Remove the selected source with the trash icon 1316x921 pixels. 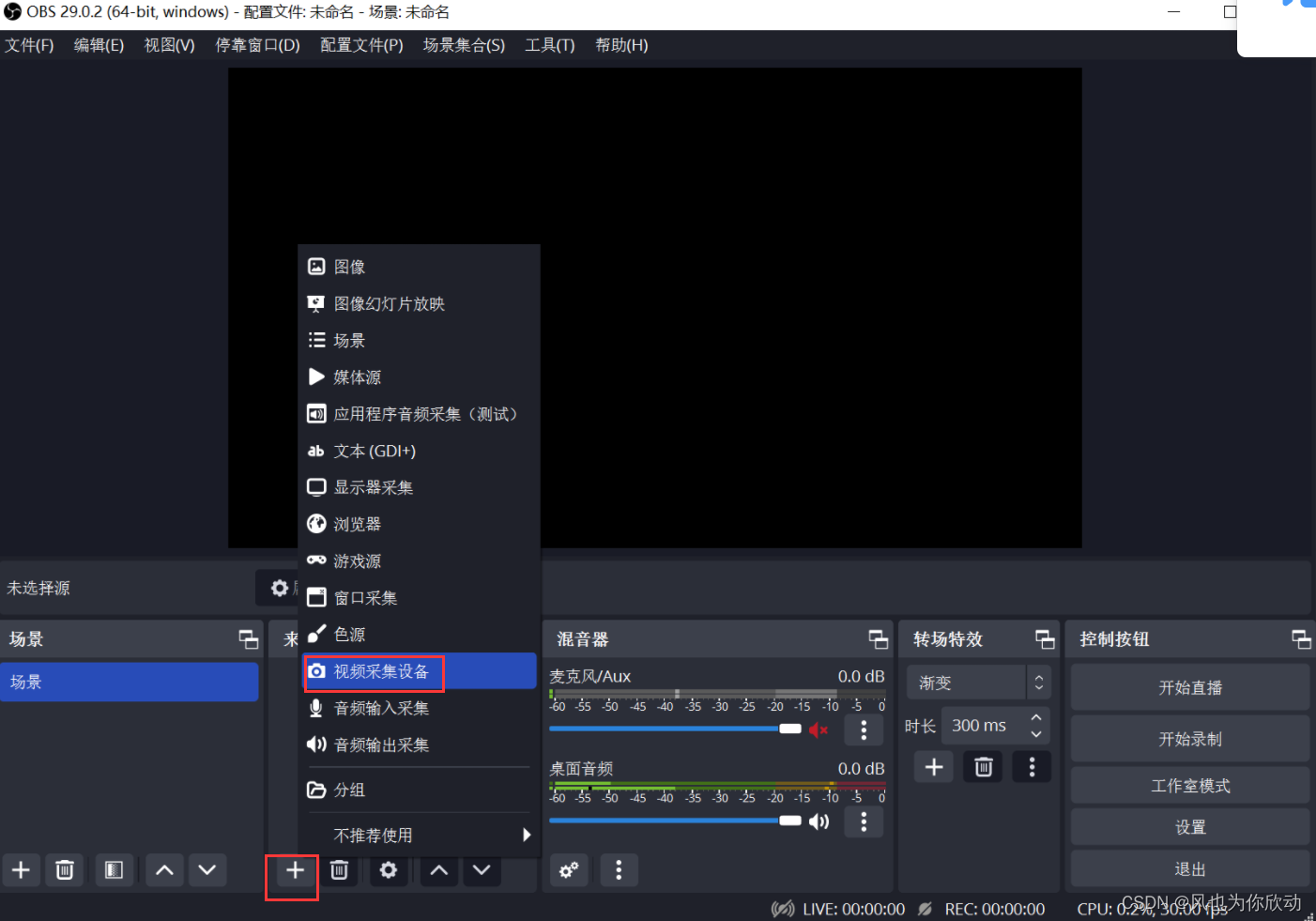pyautogui.click(x=339, y=870)
